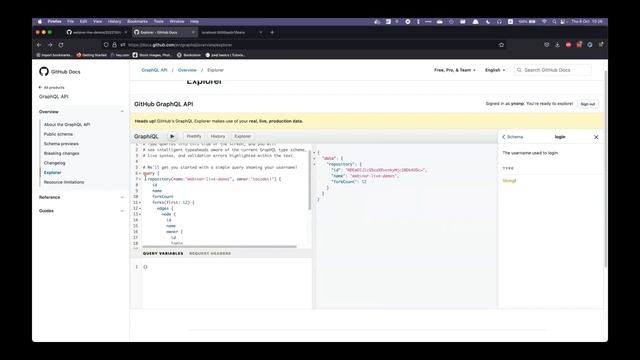
Task: Collapse the data object in results
Action: click(x=314, y=158)
